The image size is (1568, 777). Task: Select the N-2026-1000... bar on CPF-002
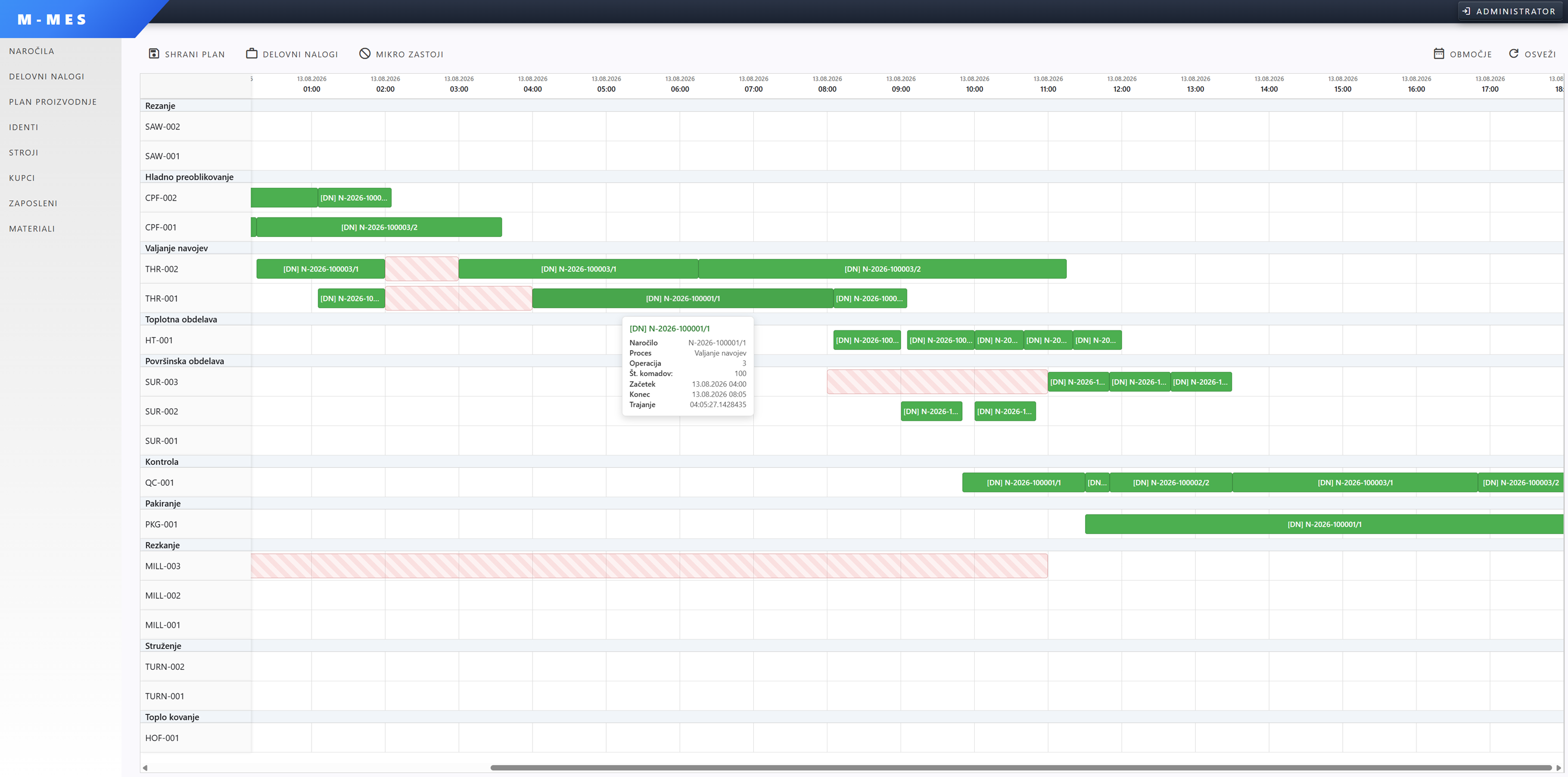(354, 198)
